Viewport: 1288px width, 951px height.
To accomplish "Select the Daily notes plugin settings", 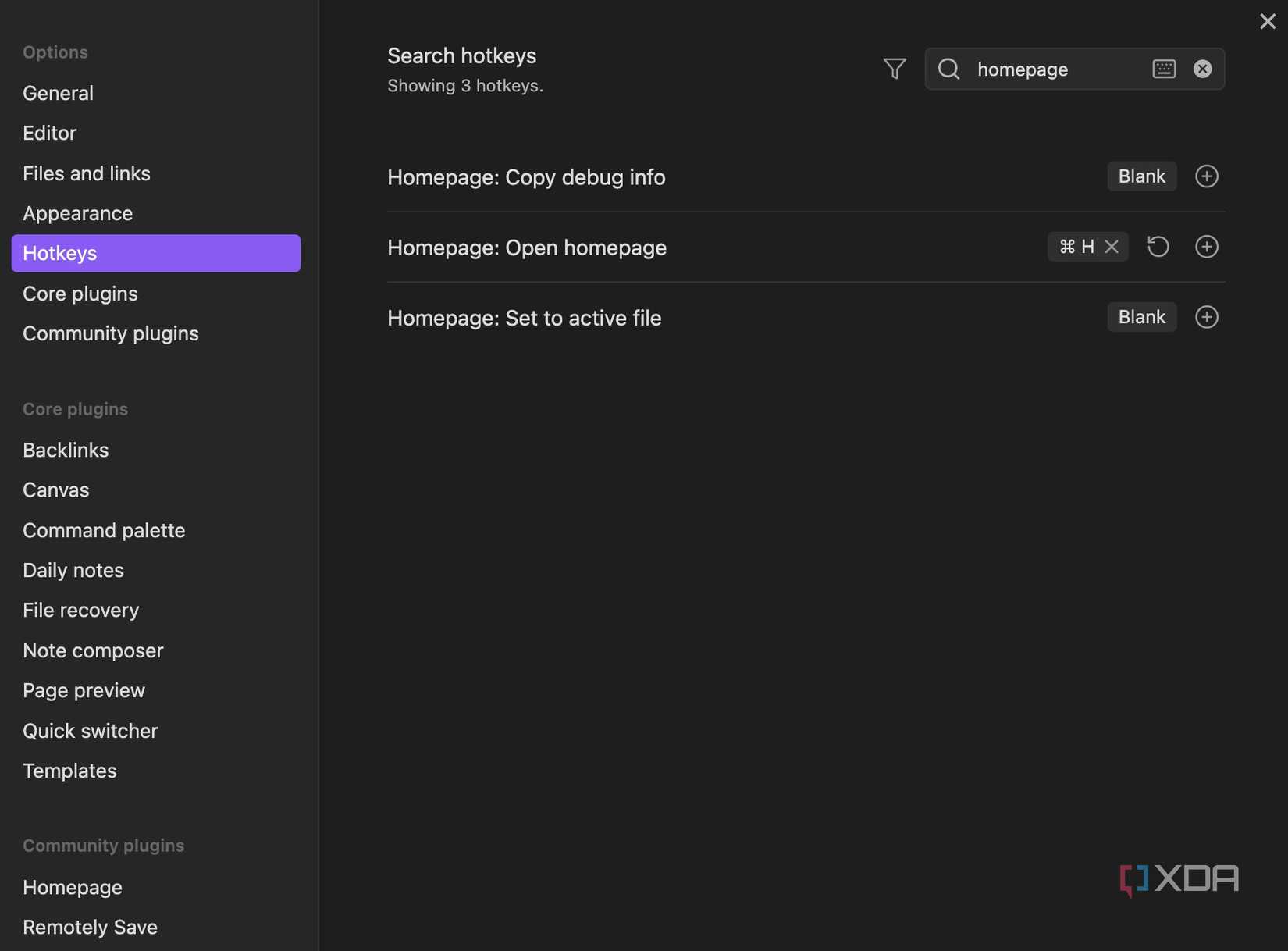I will (73, 570).
